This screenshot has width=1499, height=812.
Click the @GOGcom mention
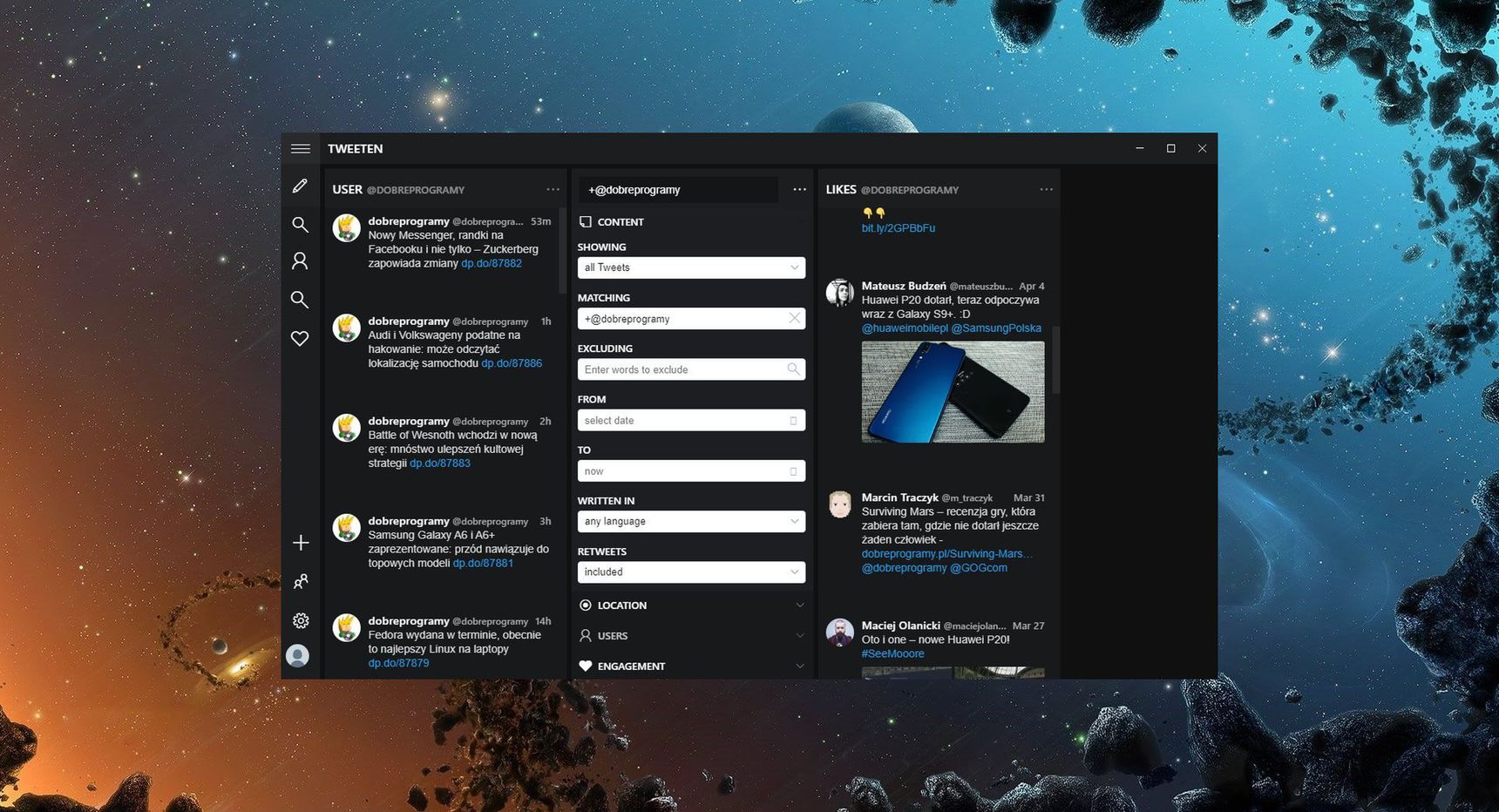tap(979, 568)
